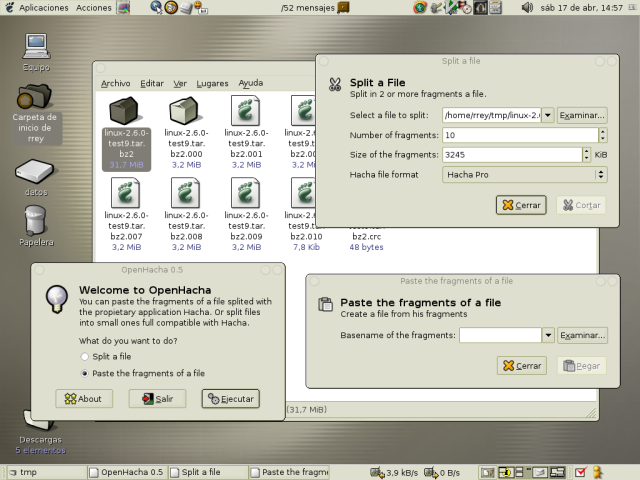
Task: Open the Archivo menu in file browser
Action: click(115, 84)
